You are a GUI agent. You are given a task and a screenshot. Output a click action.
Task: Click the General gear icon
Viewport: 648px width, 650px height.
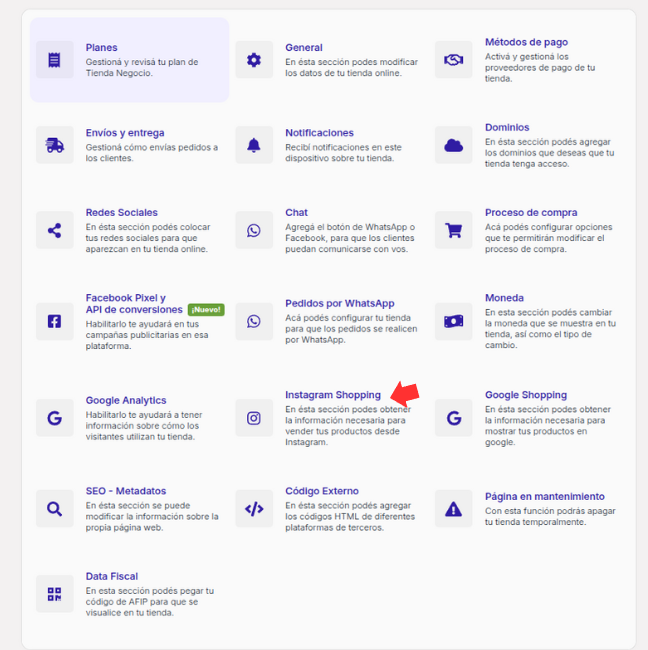254,60
